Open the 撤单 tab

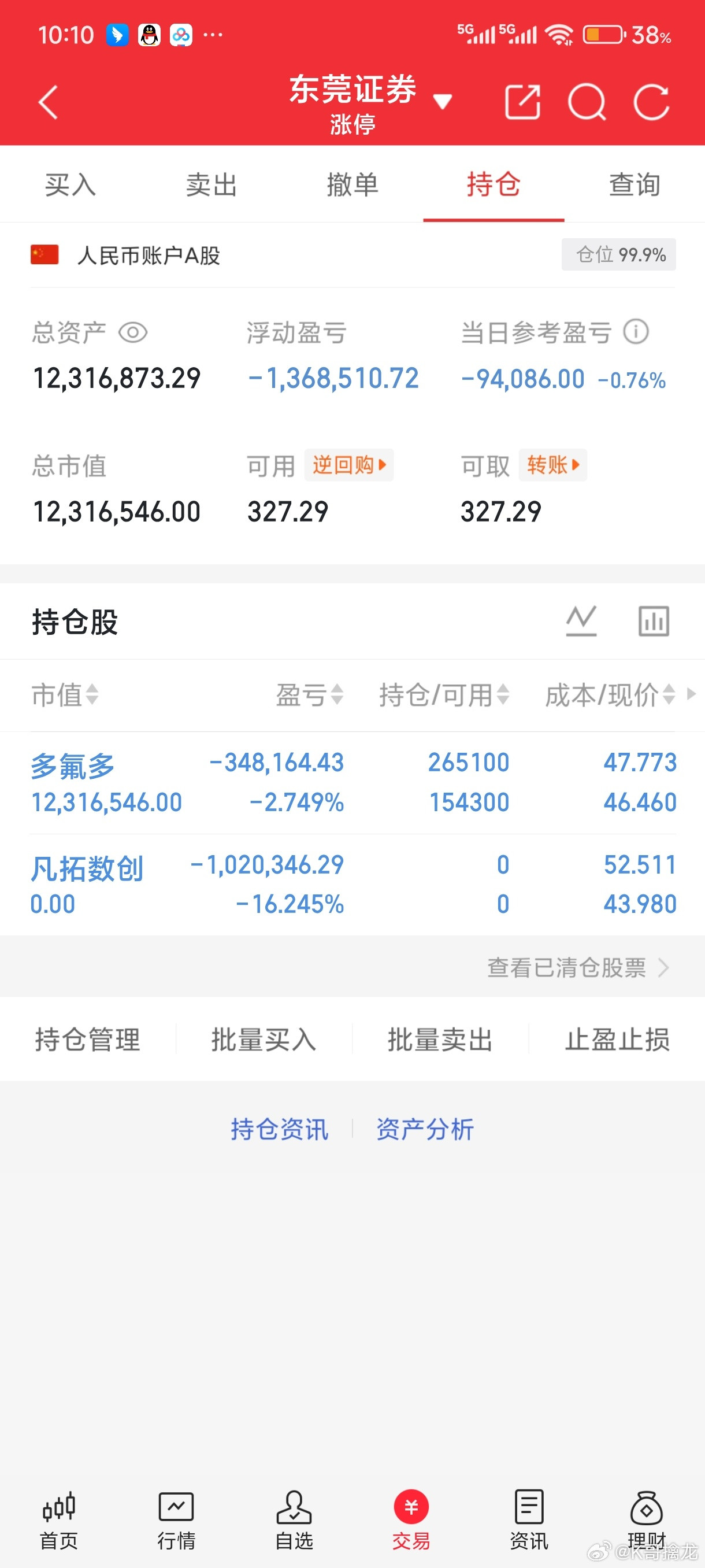352,184
